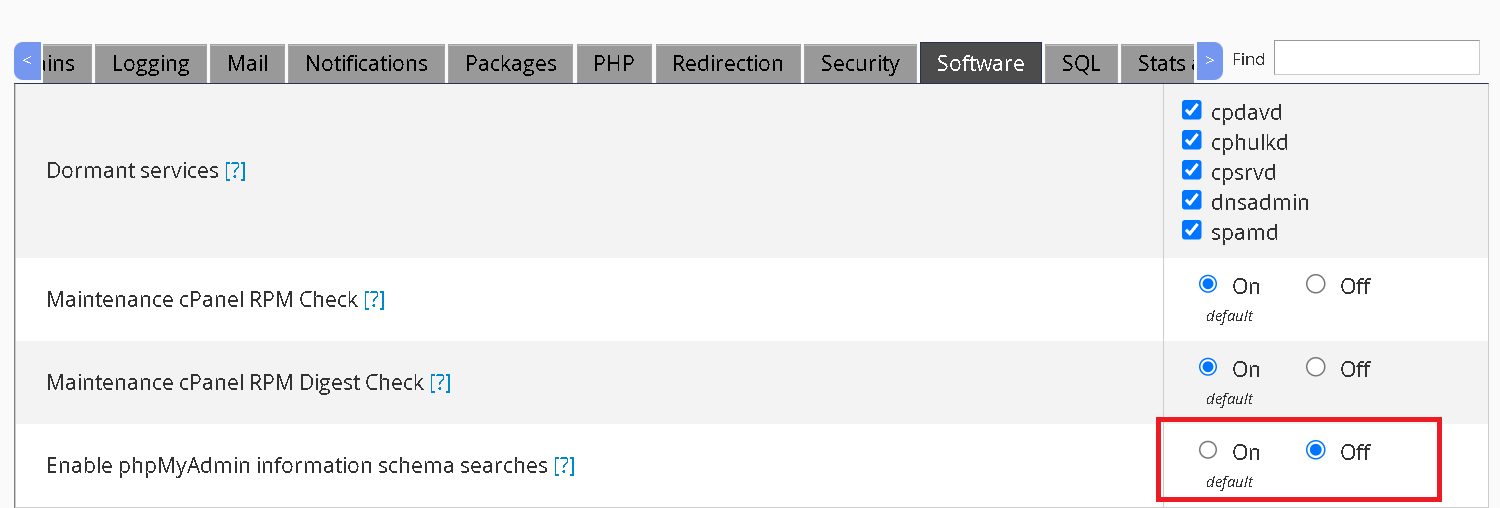Screen dimensions: 1500x508
Task: Enable phpMyAdmin information schema searches On
Action: point(1208,451)
